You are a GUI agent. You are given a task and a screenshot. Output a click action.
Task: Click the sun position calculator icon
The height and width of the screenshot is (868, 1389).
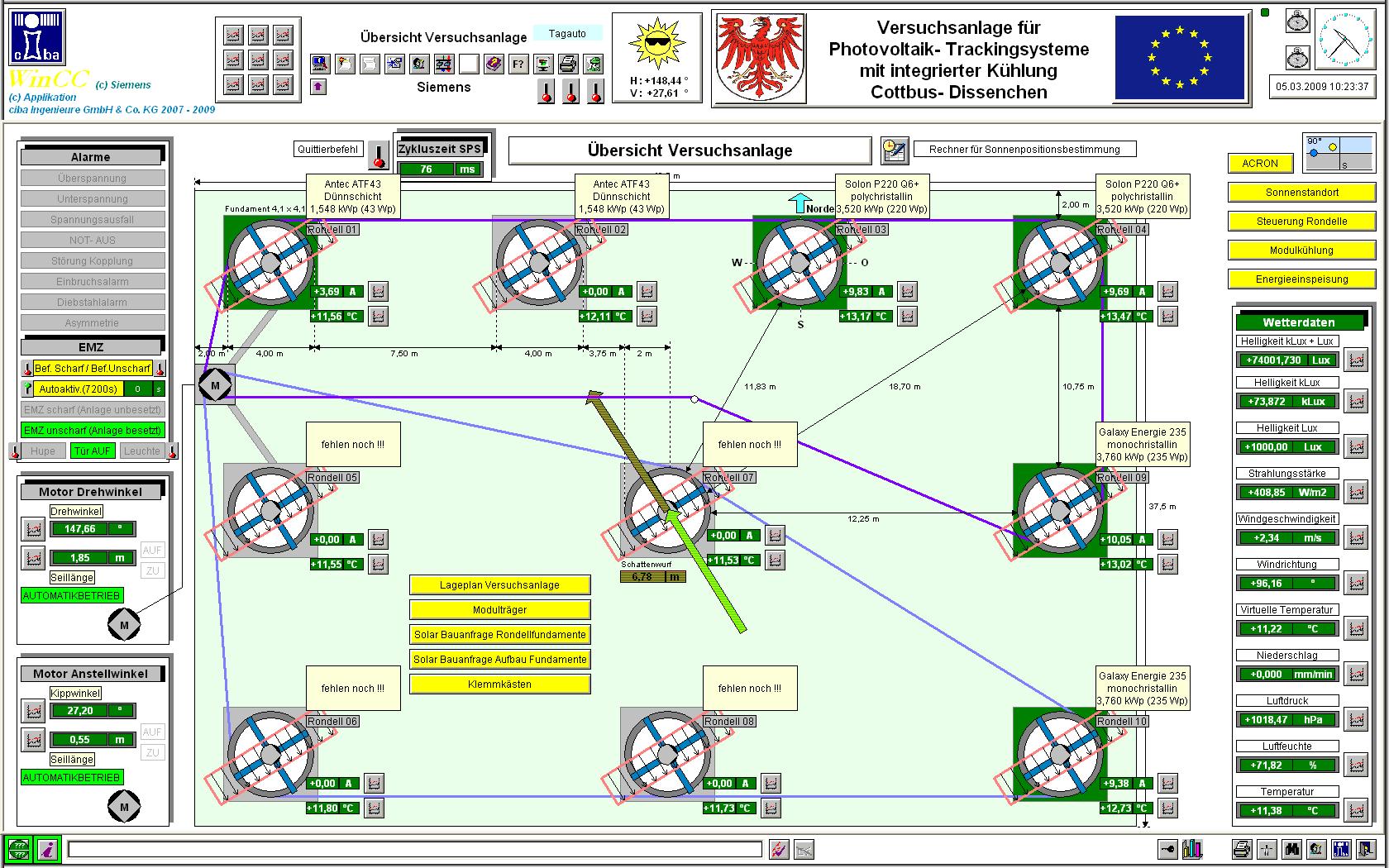click(x=894, y=150)
